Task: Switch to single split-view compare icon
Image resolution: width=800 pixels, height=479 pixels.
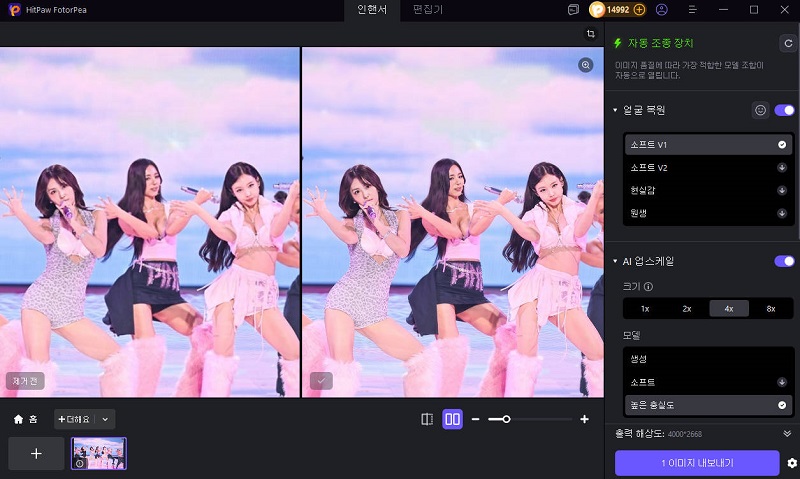Action: pyautogui.click(x=427, y=419)
